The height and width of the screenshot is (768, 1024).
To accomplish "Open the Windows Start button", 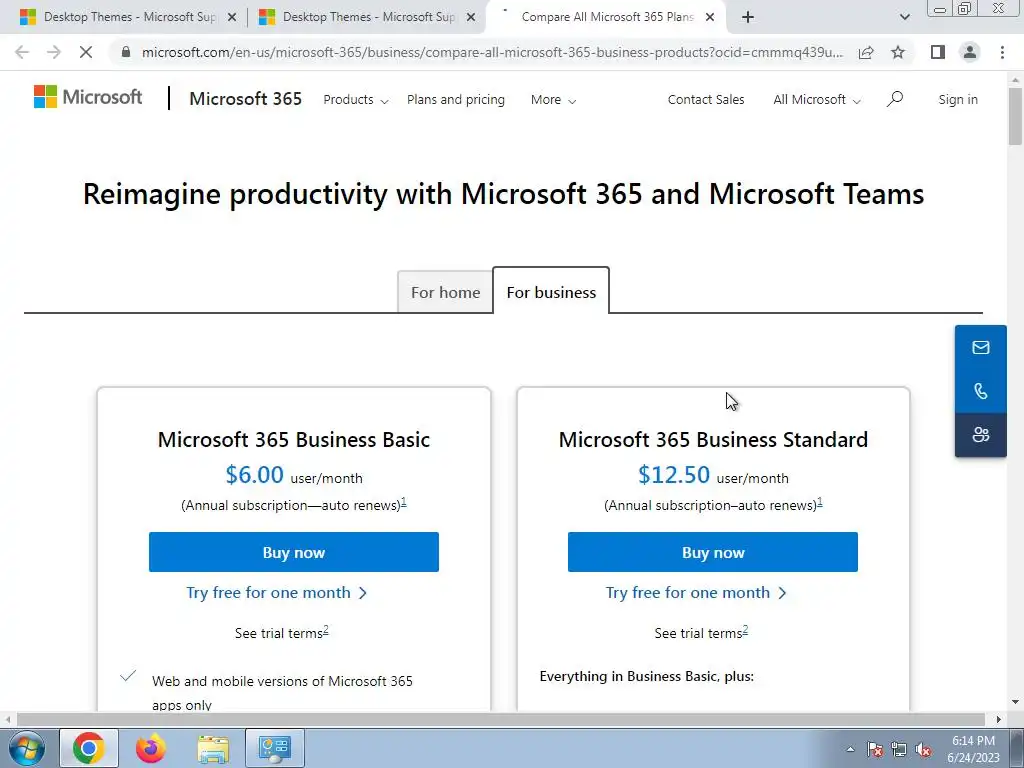I will [x=25, y=748].
